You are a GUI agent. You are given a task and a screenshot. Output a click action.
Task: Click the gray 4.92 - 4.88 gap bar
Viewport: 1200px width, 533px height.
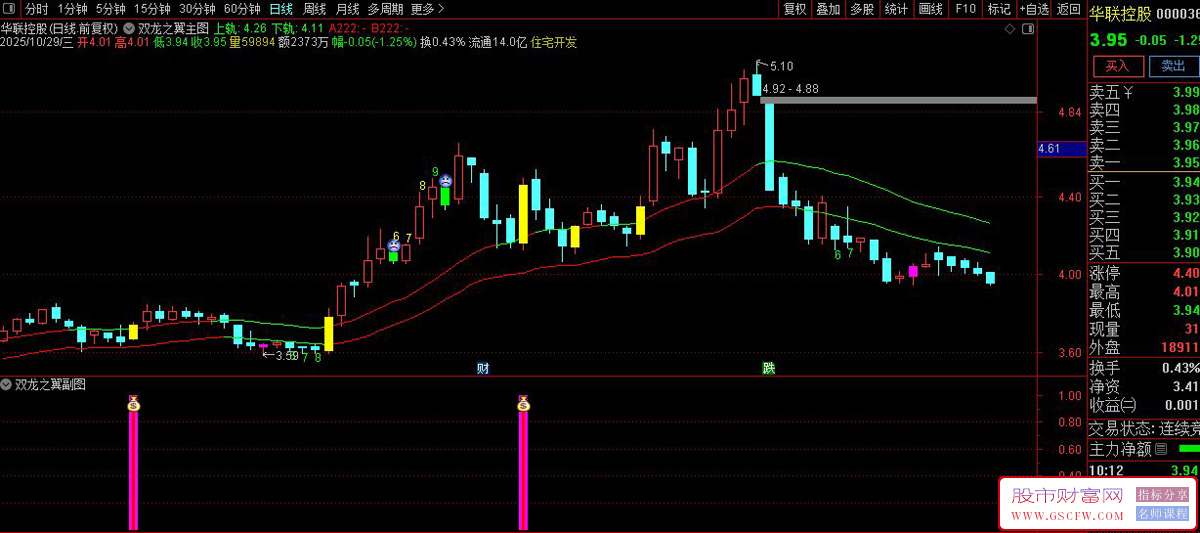click(x=898, y=100)
